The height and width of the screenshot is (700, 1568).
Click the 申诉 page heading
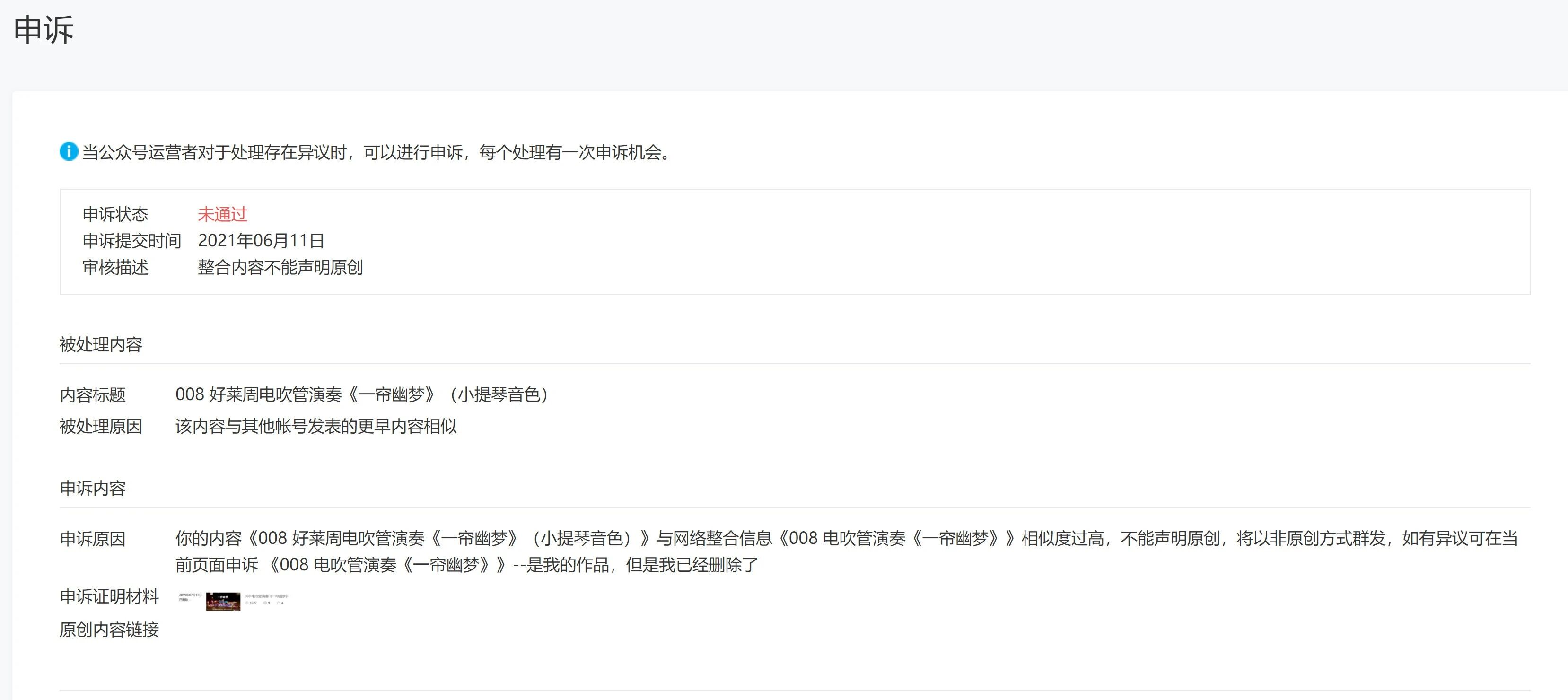point(44,30)
